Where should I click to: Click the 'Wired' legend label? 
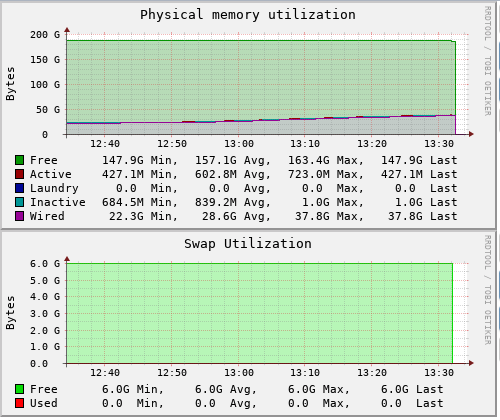[x=47, y=216]
